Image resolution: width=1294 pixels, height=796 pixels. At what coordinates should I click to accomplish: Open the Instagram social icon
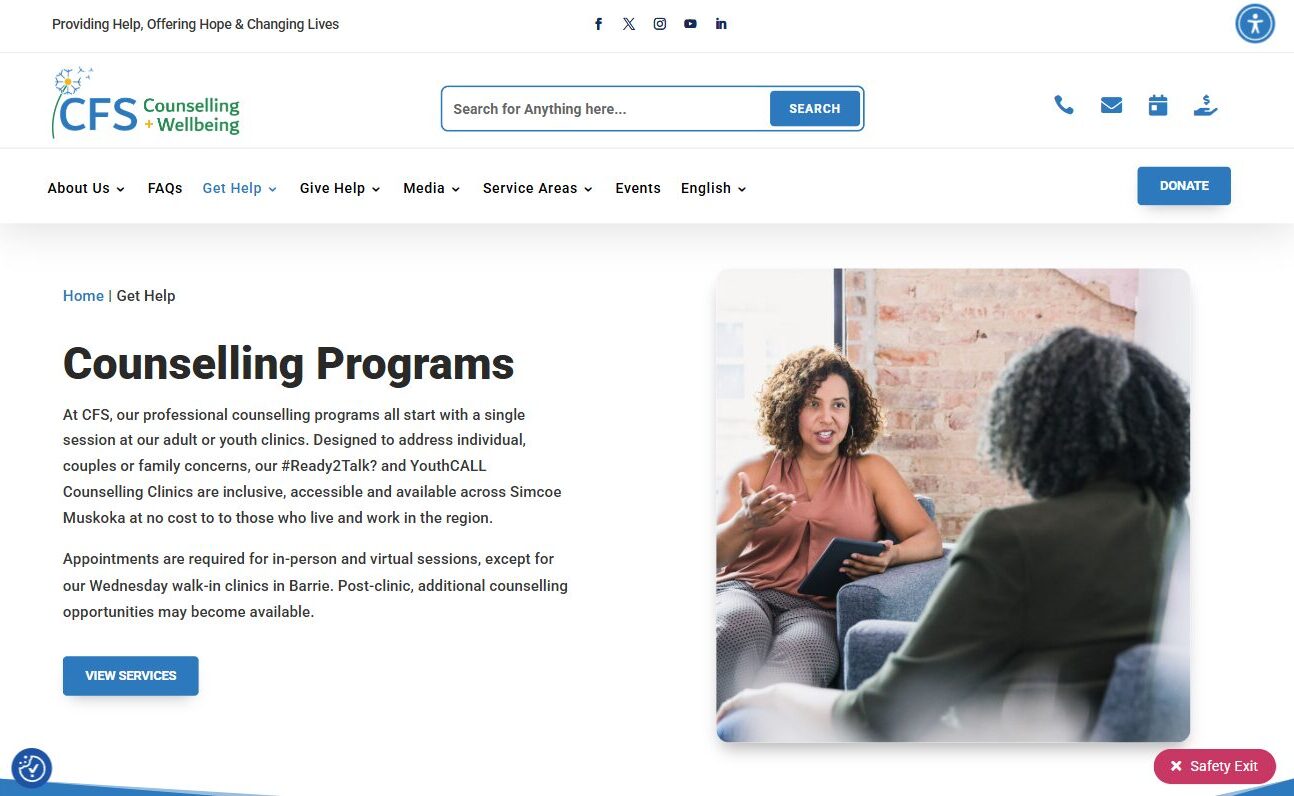click(x=660, y=24)
